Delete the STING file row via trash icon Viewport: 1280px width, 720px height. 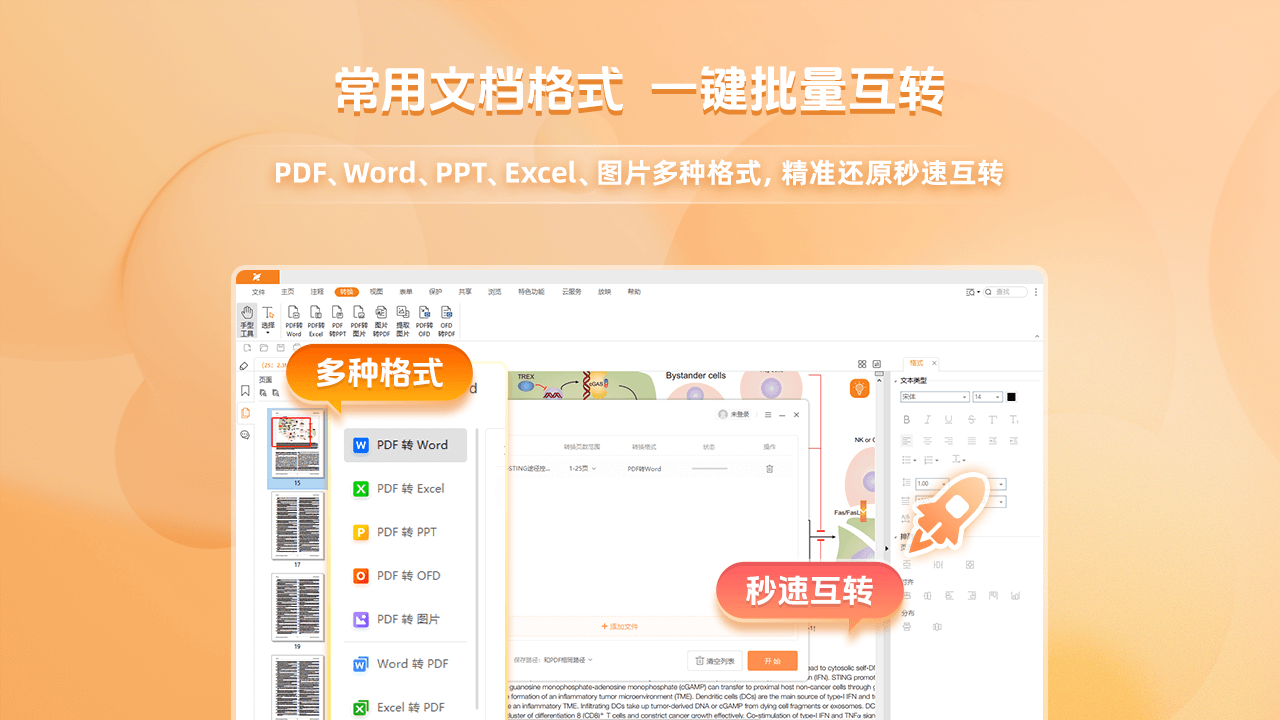pyautogui.click(x=769, y=468)
